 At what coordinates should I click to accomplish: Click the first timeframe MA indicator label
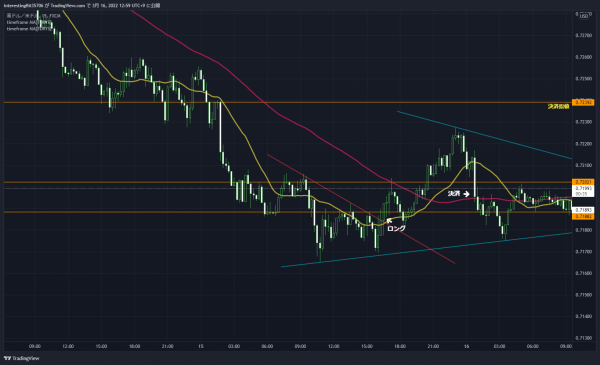[29, 23]
